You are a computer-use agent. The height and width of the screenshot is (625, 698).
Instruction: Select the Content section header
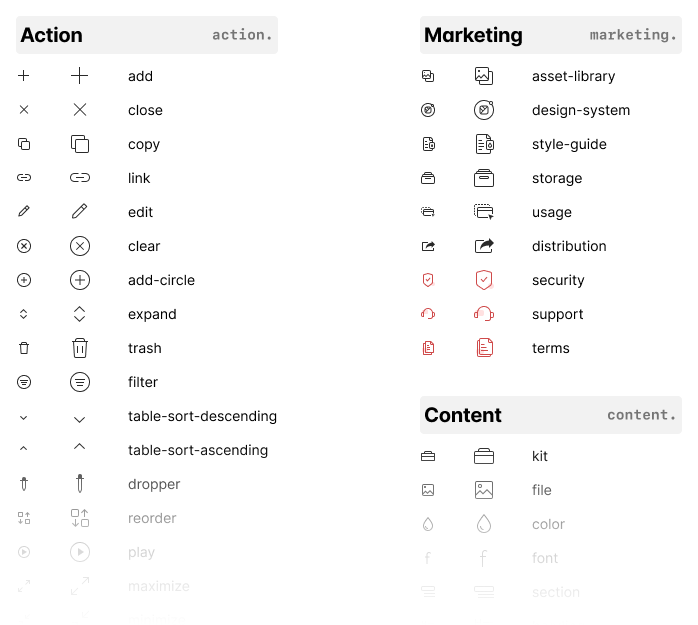tap(463, 415)
